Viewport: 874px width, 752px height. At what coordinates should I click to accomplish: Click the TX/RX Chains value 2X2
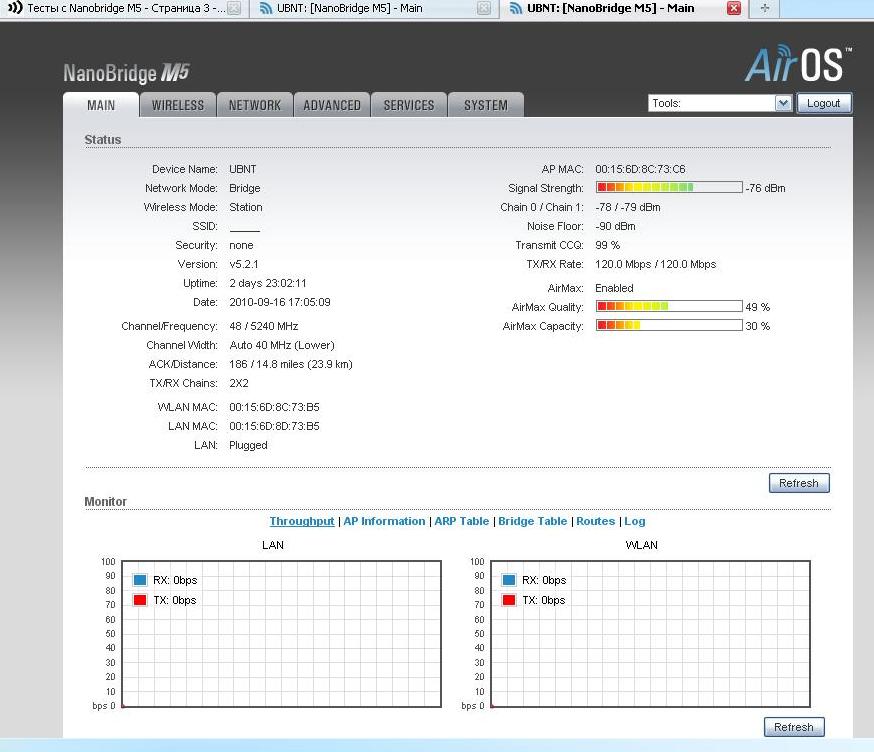point(239,382)
